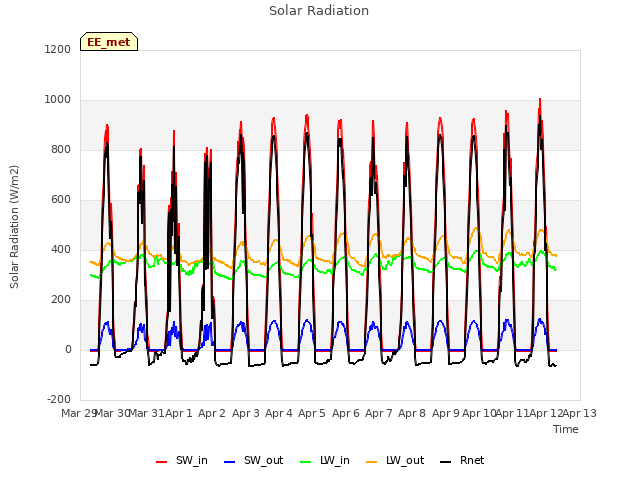Image resolution: width=640 pixels, height=480 pixels.
Task: Click the Apr 5 x-axis tick label
Action: click(x=312, y=413)
